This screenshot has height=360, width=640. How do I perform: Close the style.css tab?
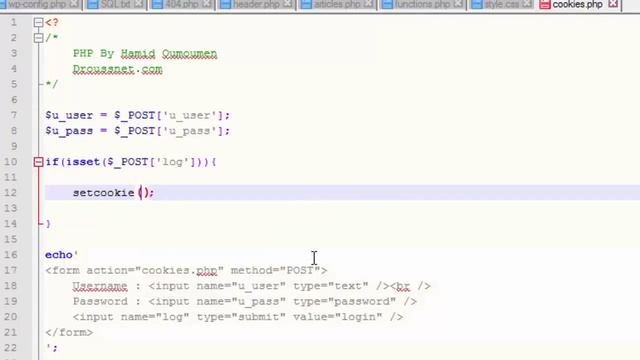(x=527, y=4)
